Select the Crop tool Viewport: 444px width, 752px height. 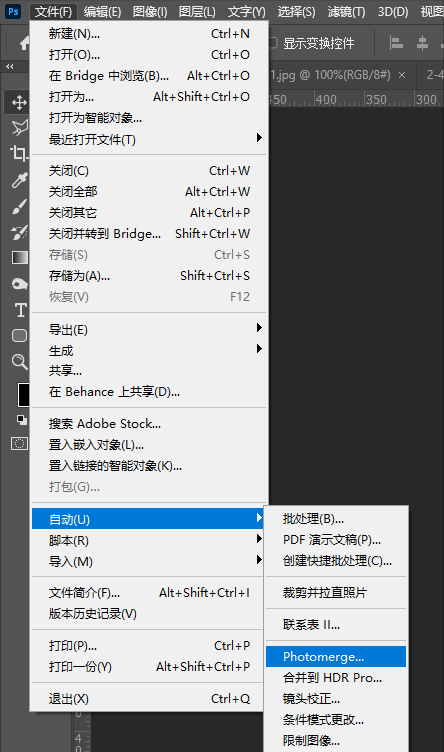click(x=19, y=153)
